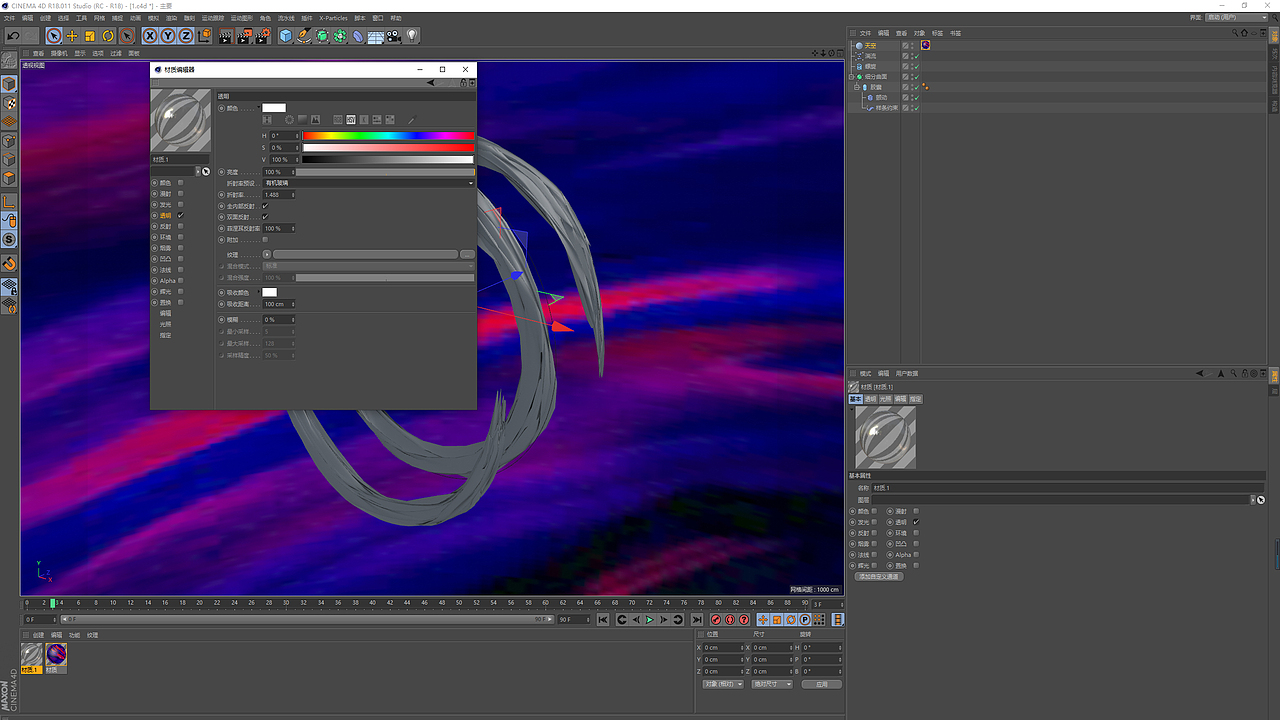This screenshot has width=1280, height=720.
Task: Open the 折射率预设 dropdown showing 有机玻璃
Action: click(369, 183)
